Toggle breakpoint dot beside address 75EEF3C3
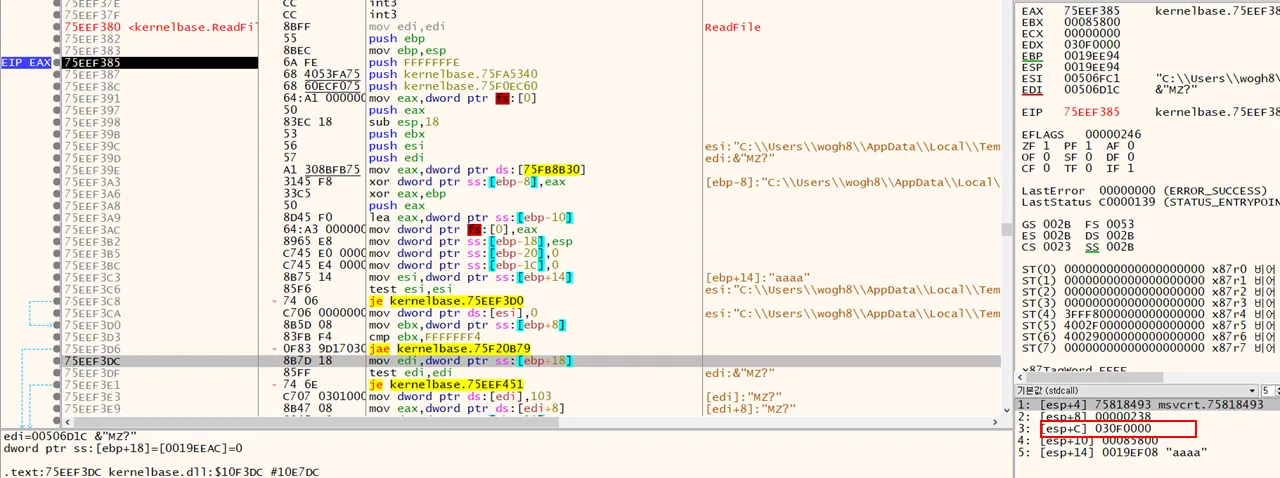The image size is (1280, 478). click(58, 277)
